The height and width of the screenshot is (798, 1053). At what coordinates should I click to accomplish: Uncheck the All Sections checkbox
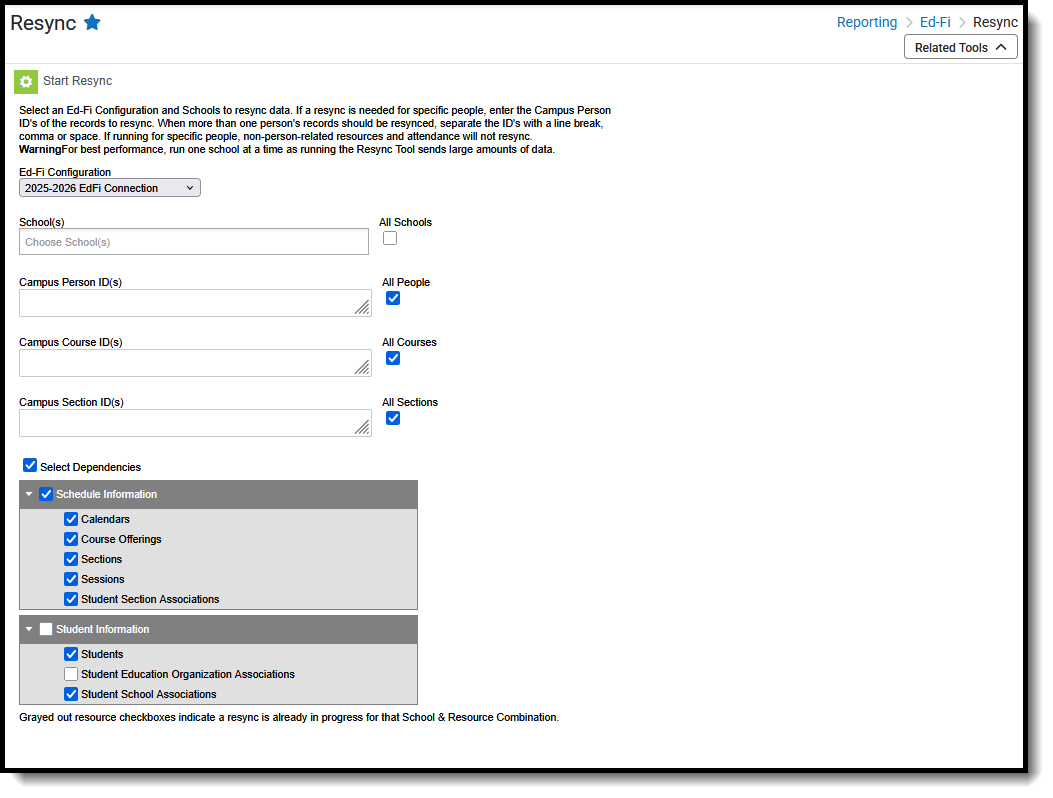click(x=393, y=418)
